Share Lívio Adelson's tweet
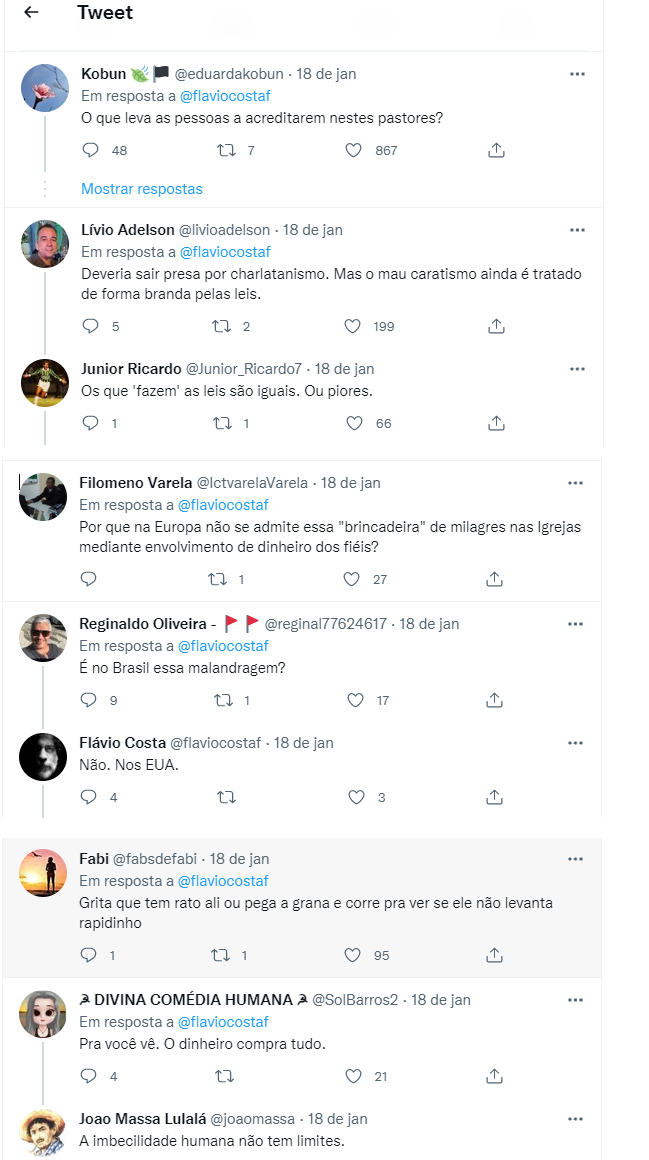Screen dimensions: 649x1160 click(x=496, y=326)
